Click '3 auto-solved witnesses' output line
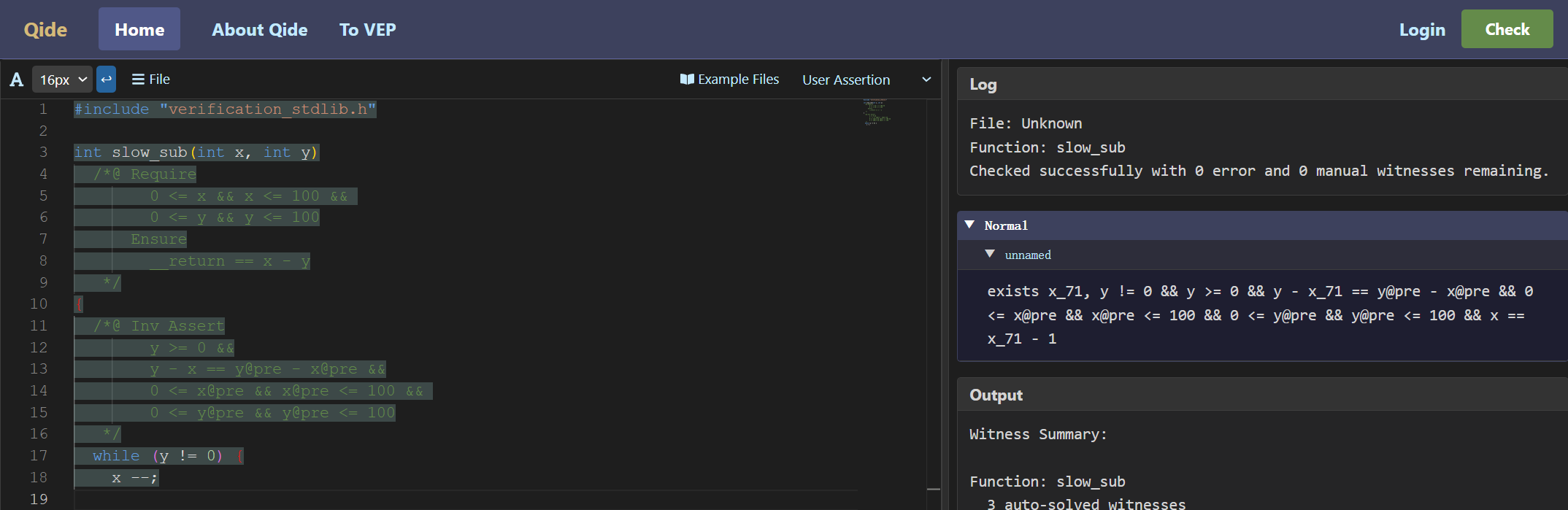The image size is (1568, 510). tap(1086, 503)
